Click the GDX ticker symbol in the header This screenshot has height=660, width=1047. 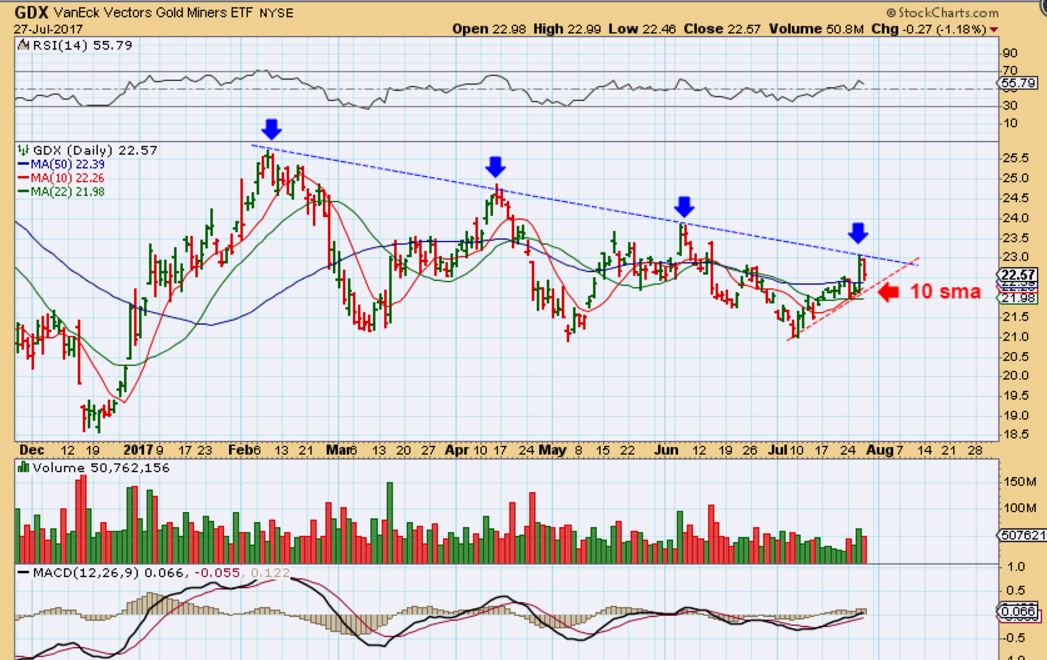pyautogui.click(x=31, y=12)
